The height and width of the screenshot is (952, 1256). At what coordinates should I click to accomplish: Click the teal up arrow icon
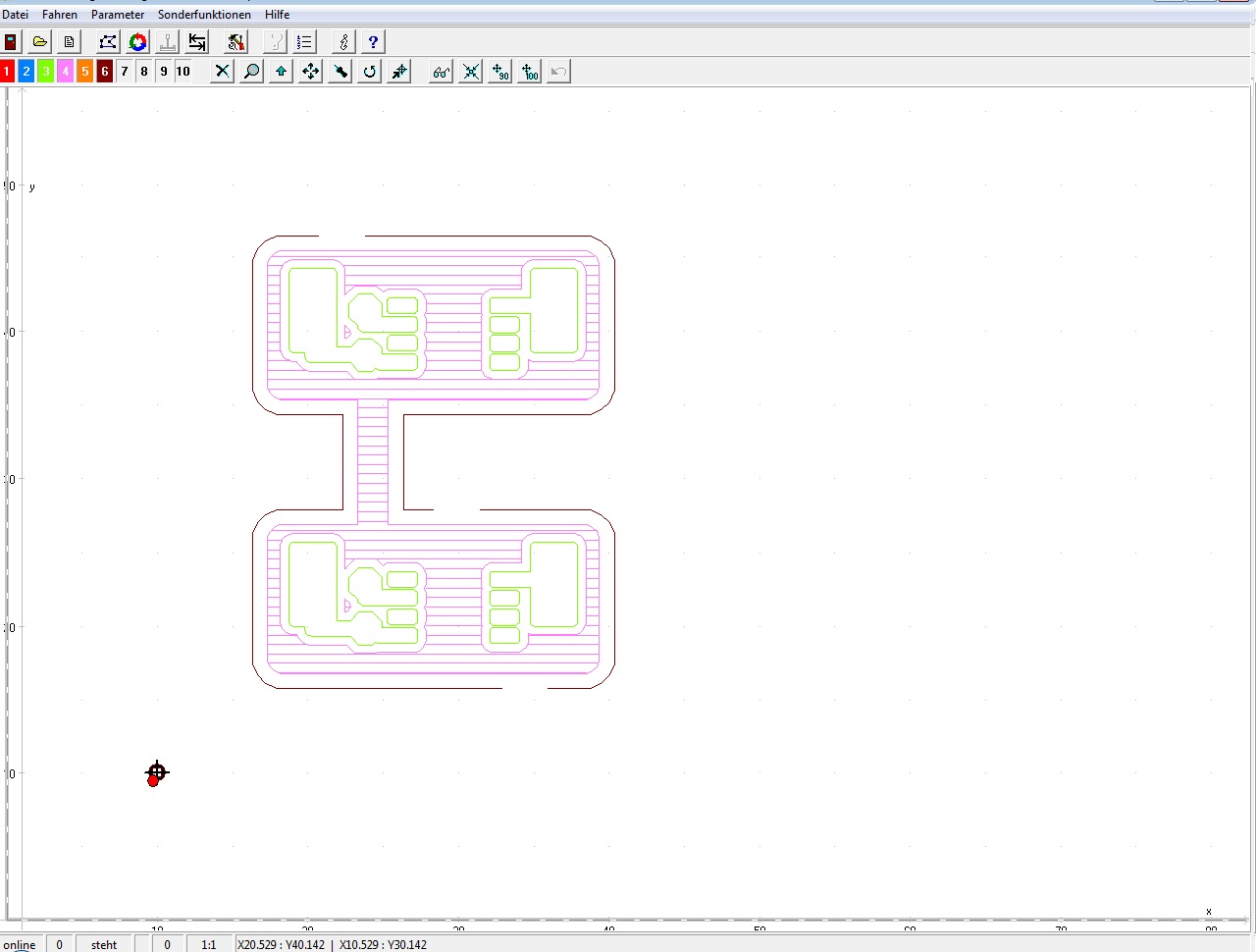pos(282,72)
